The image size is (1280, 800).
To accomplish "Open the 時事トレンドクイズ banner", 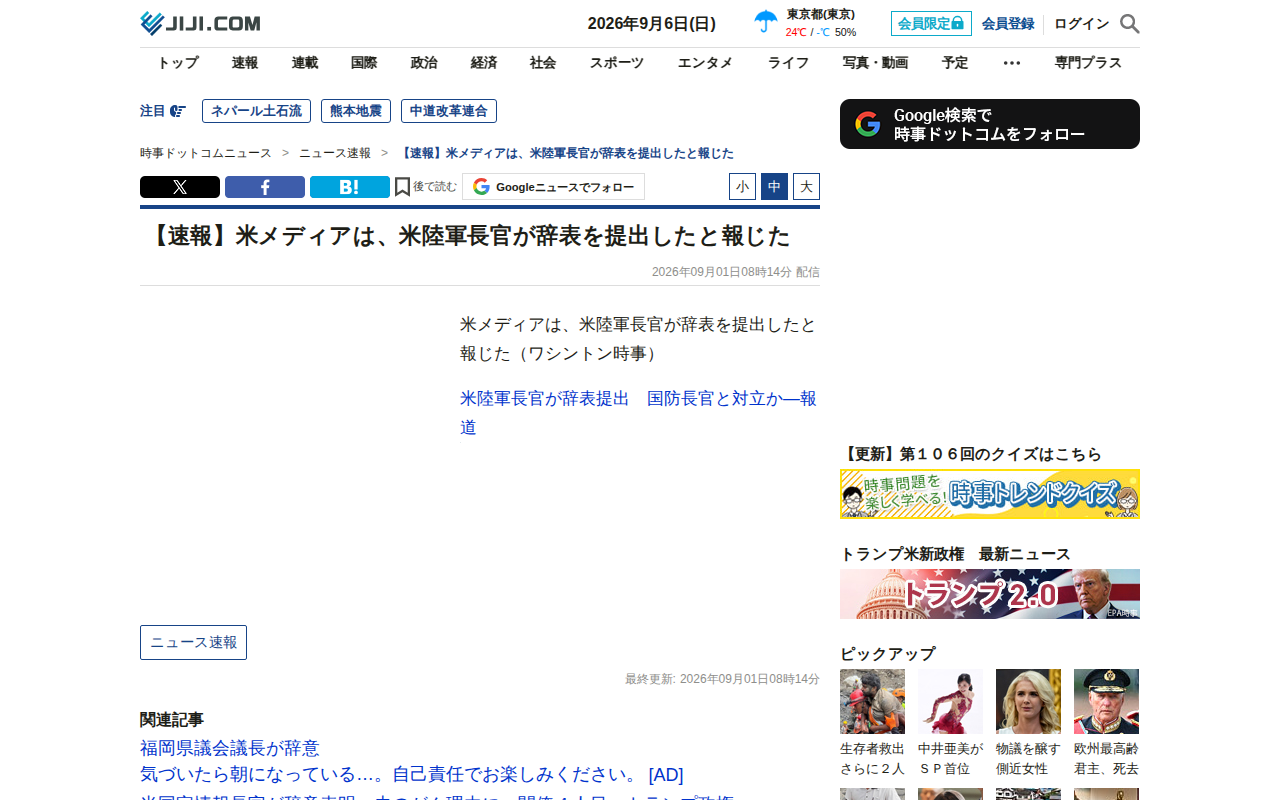I will pos(990,494).
